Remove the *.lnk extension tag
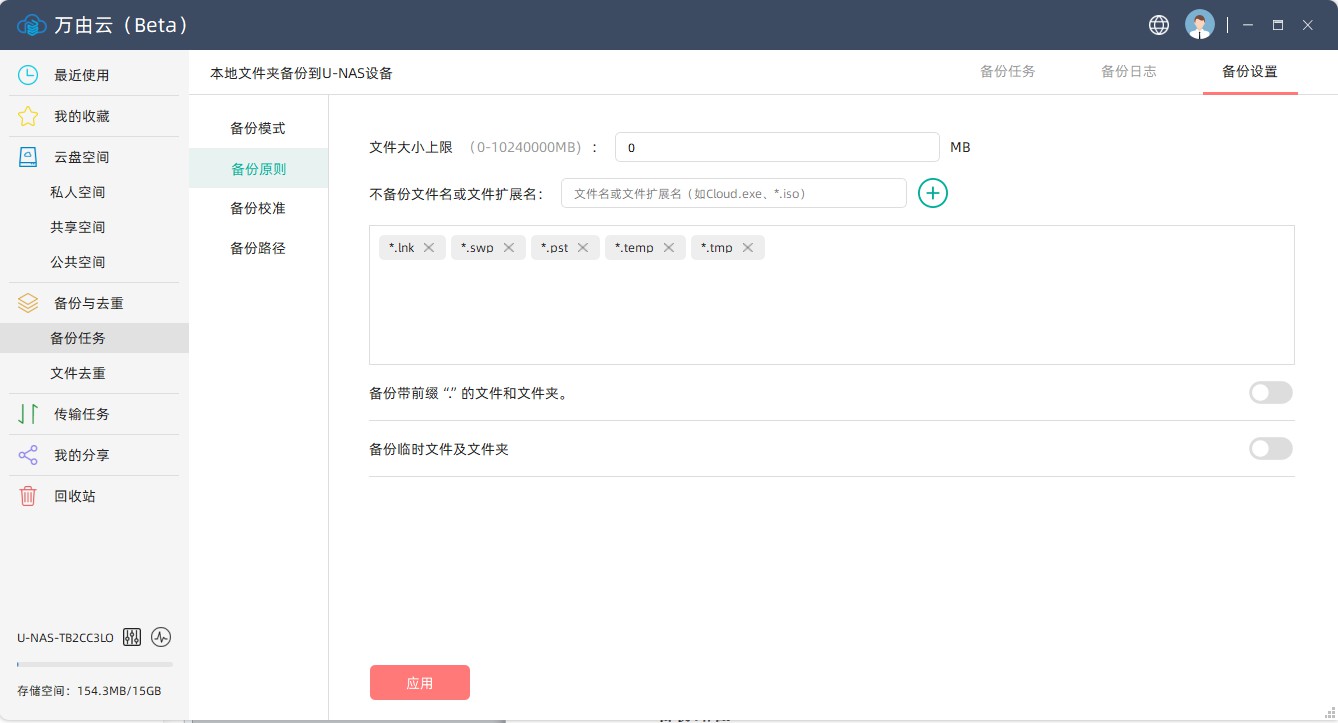The image size is (1338, 723). pyautogui.click(x=429, y=248)
